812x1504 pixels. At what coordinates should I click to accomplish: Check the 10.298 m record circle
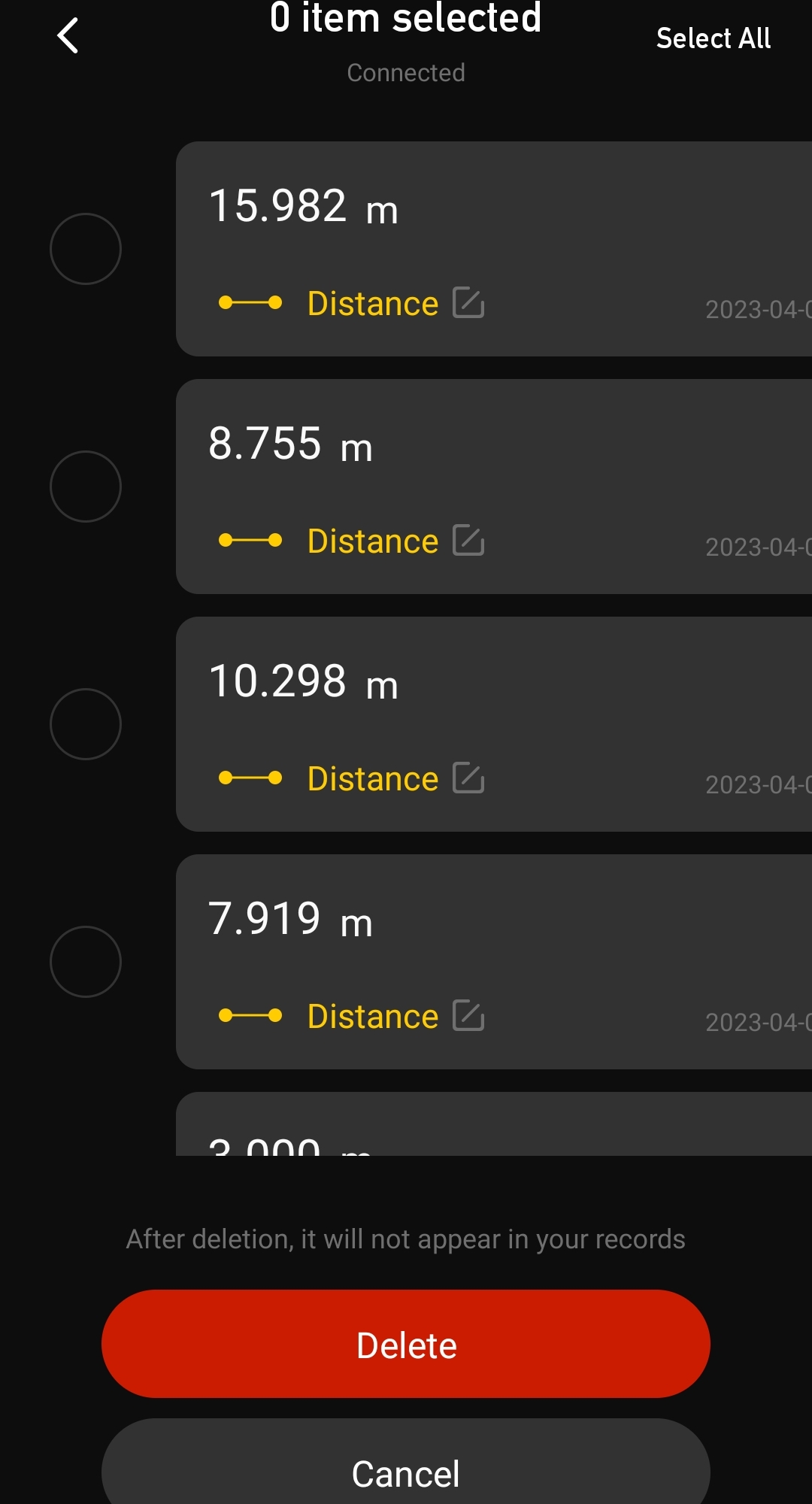point(86,724)
